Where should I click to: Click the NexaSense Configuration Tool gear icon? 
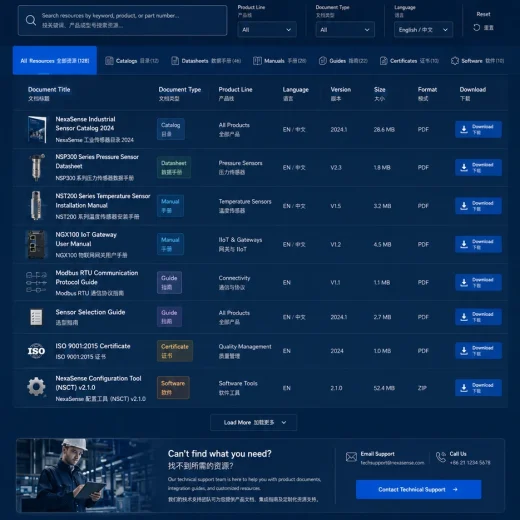point(36,387)
